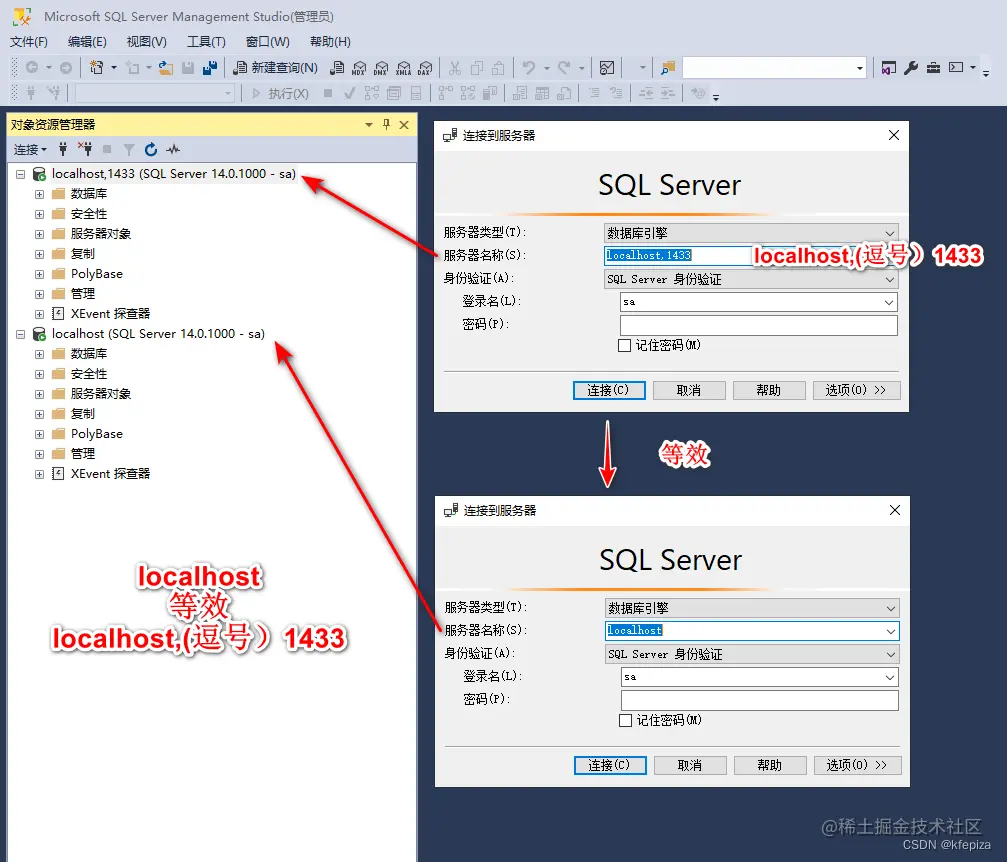The image size is (1007, 862).
Task: Click the Activity Monitor icon in toolbar
Action: (x=607, y=67)
